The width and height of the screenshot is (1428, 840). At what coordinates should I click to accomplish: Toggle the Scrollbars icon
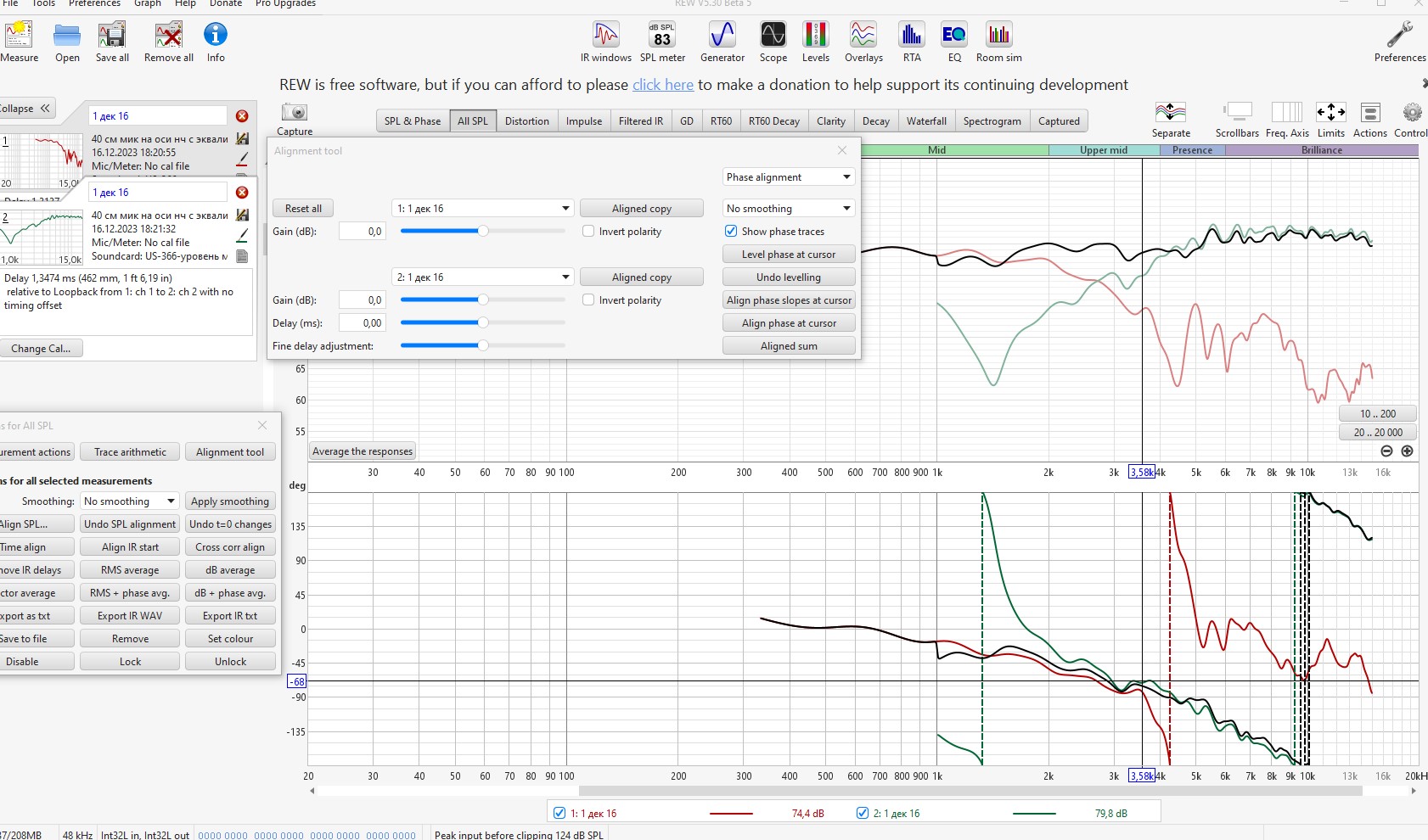(x=1237, y=112)
